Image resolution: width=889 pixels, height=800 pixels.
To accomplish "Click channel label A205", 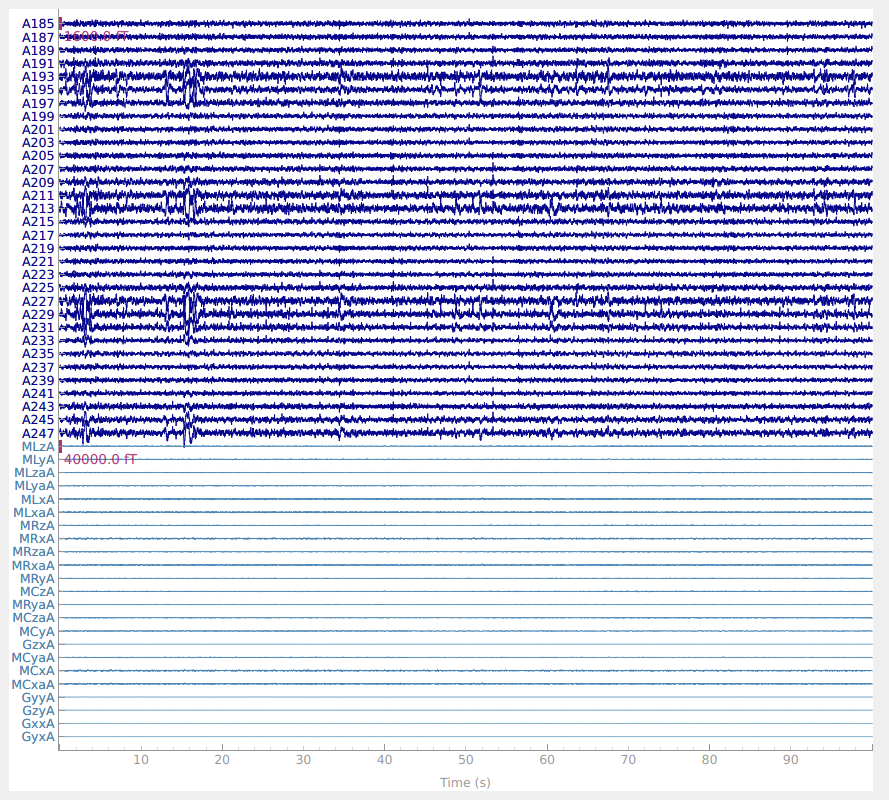I will click(x=38, y=155).
